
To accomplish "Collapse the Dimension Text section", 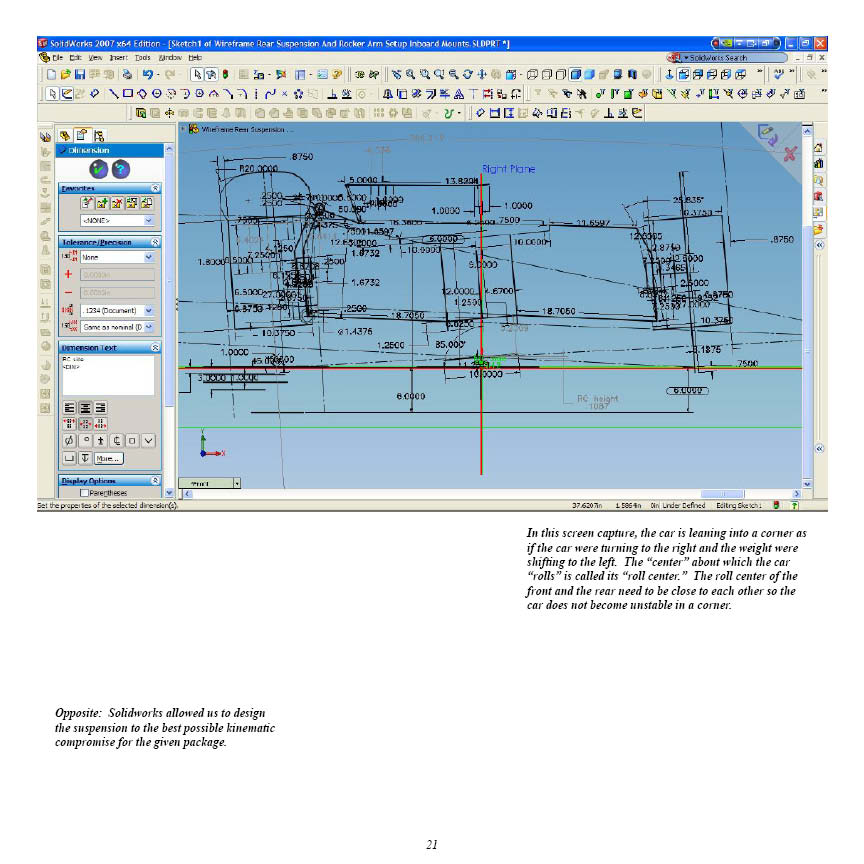I will [x=155, y=347].
